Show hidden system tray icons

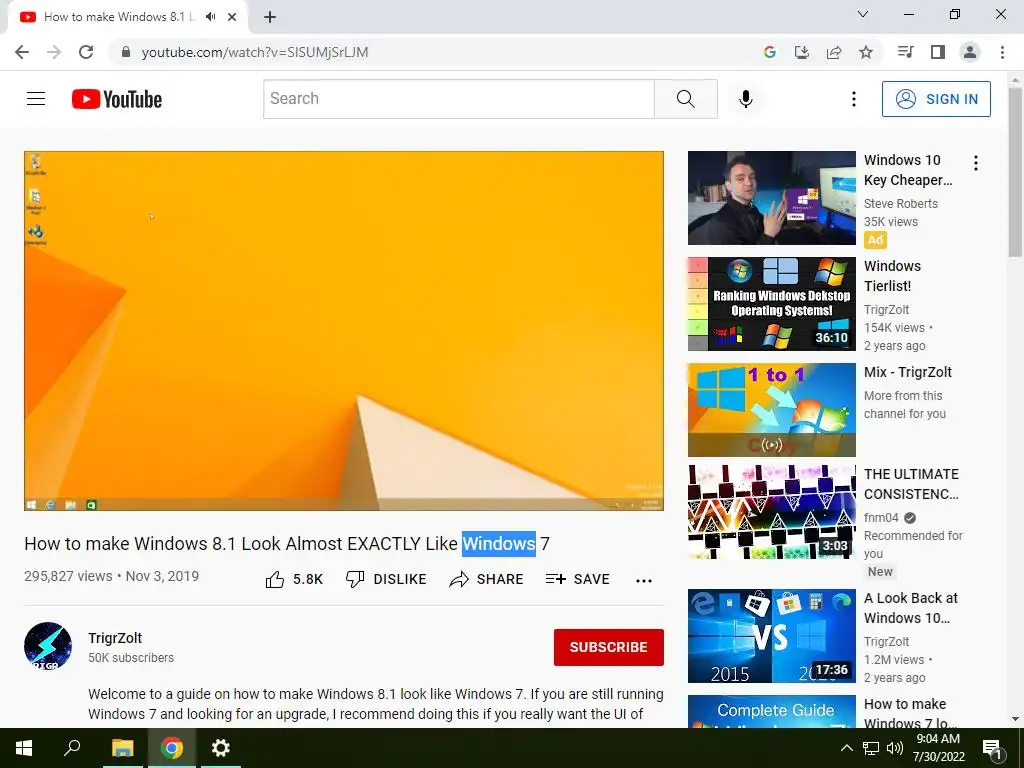tap(846, 748)
